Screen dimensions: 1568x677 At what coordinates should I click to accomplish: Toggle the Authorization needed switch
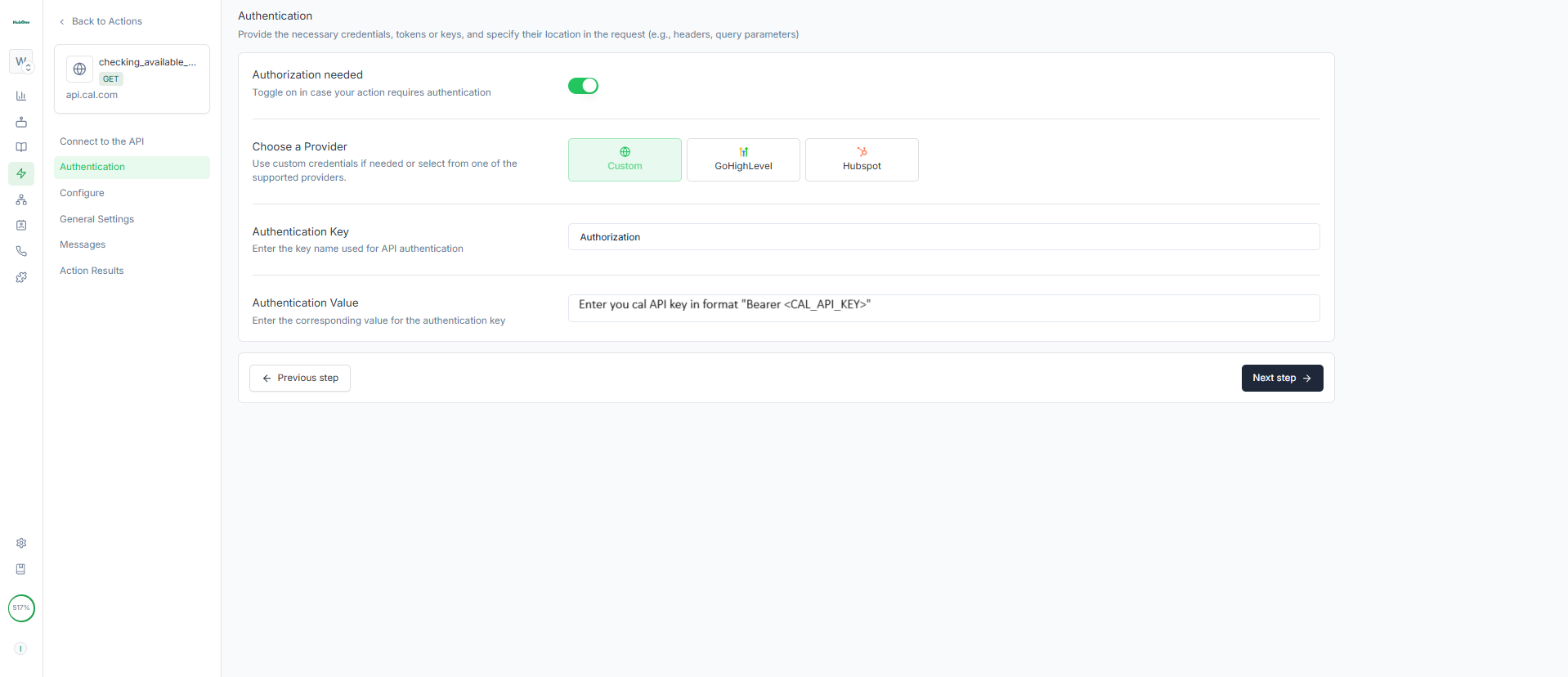tap(583, 86)
